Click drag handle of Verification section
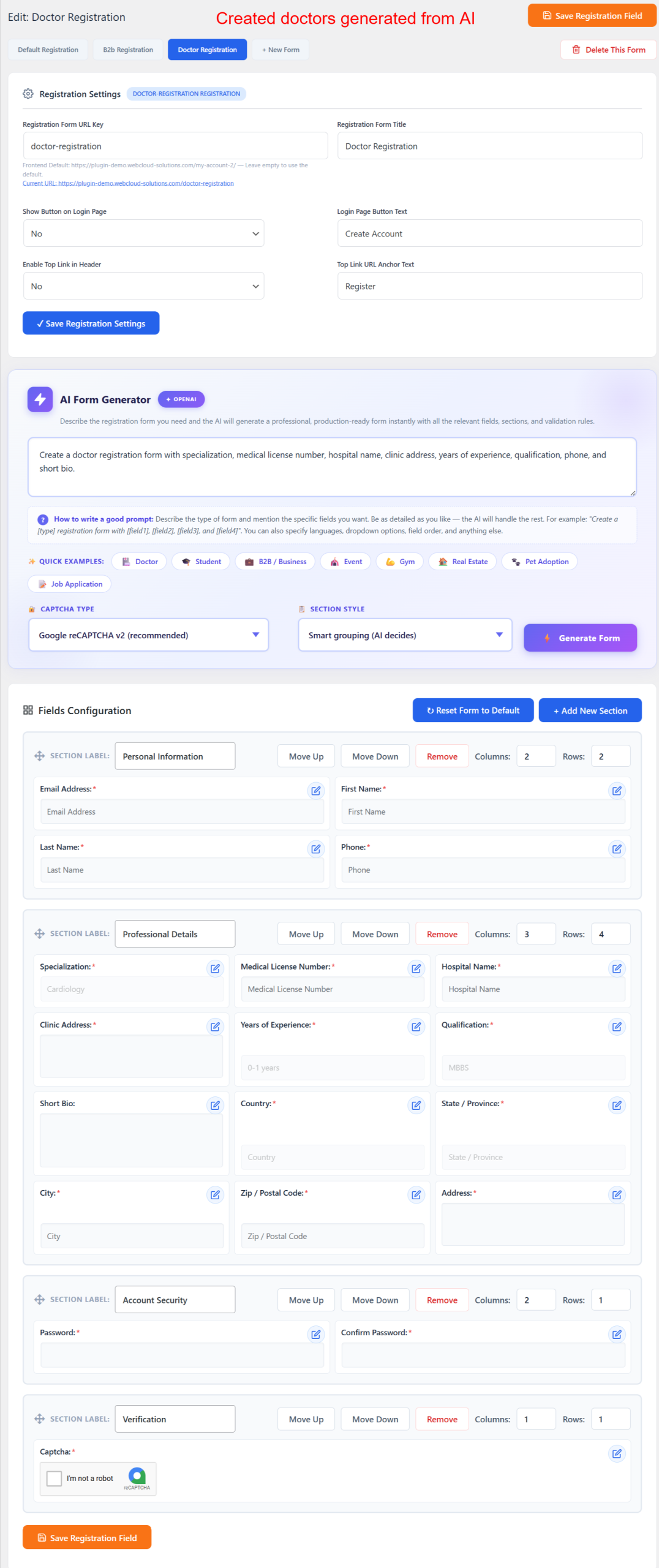This screenshot has width=659, height=1568. (40, 1419)
